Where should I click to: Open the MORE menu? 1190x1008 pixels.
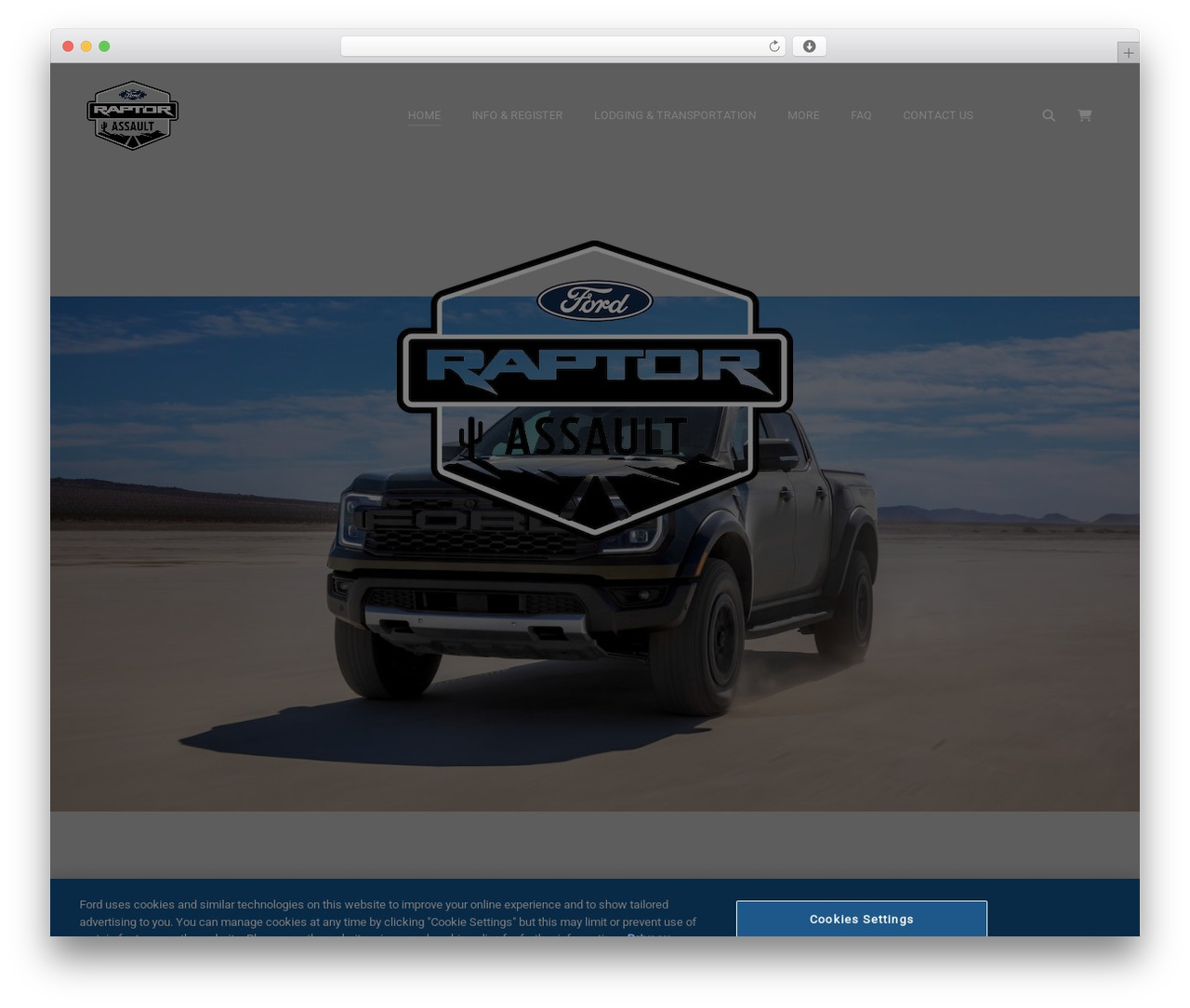pos(803,115)
